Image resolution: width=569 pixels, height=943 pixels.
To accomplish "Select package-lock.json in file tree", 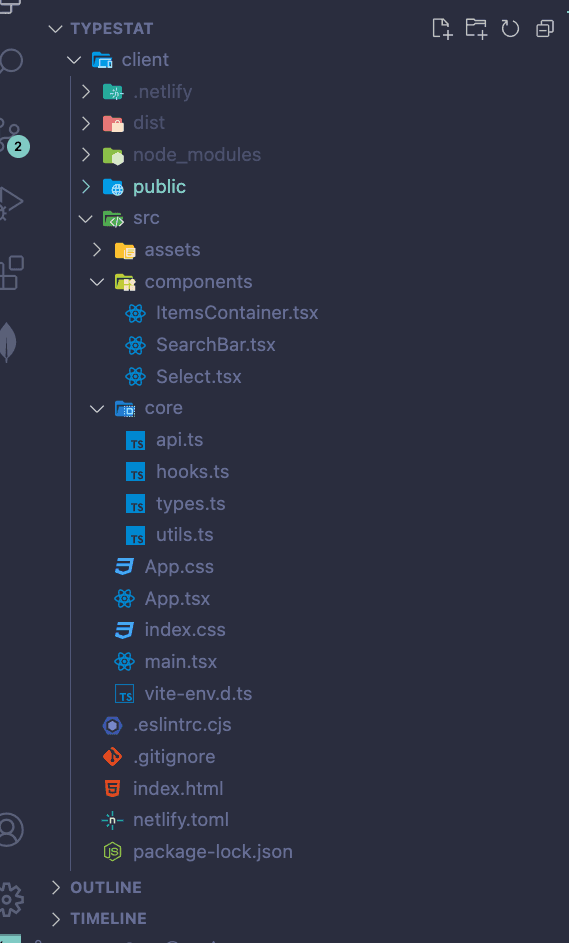I will click(213, 852).
